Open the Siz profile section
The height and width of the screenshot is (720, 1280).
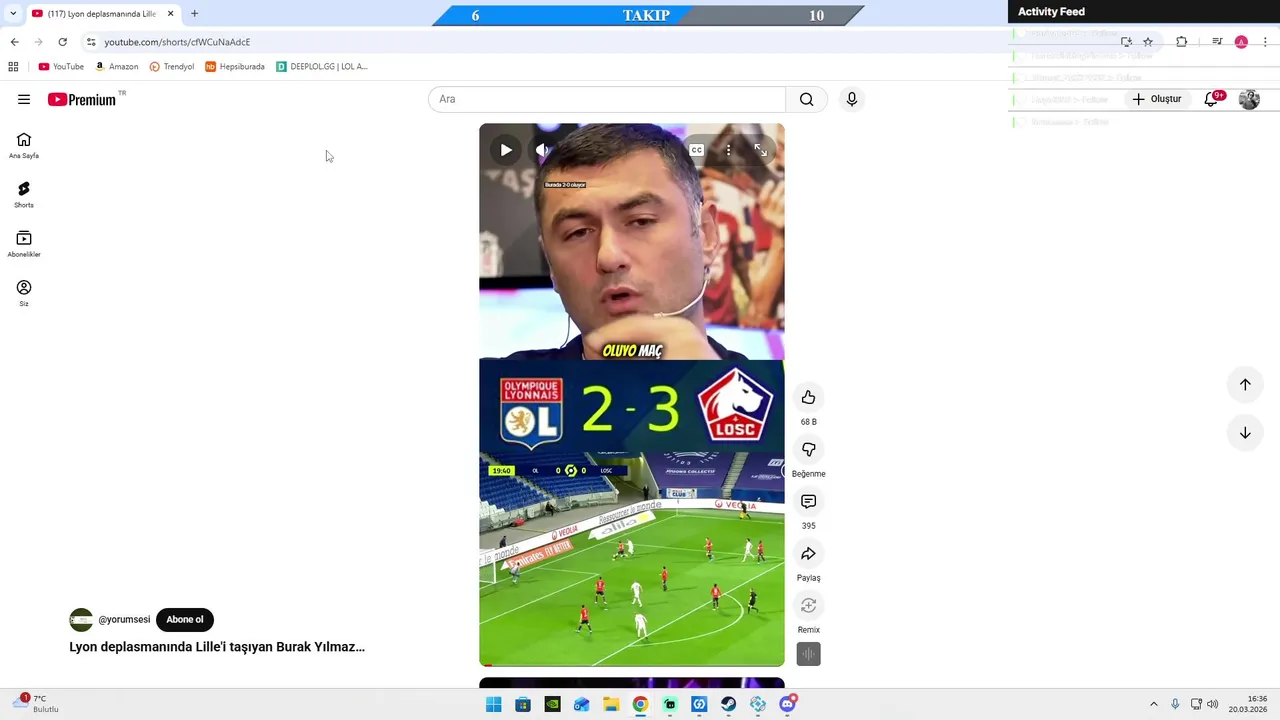tap(24, 293)
